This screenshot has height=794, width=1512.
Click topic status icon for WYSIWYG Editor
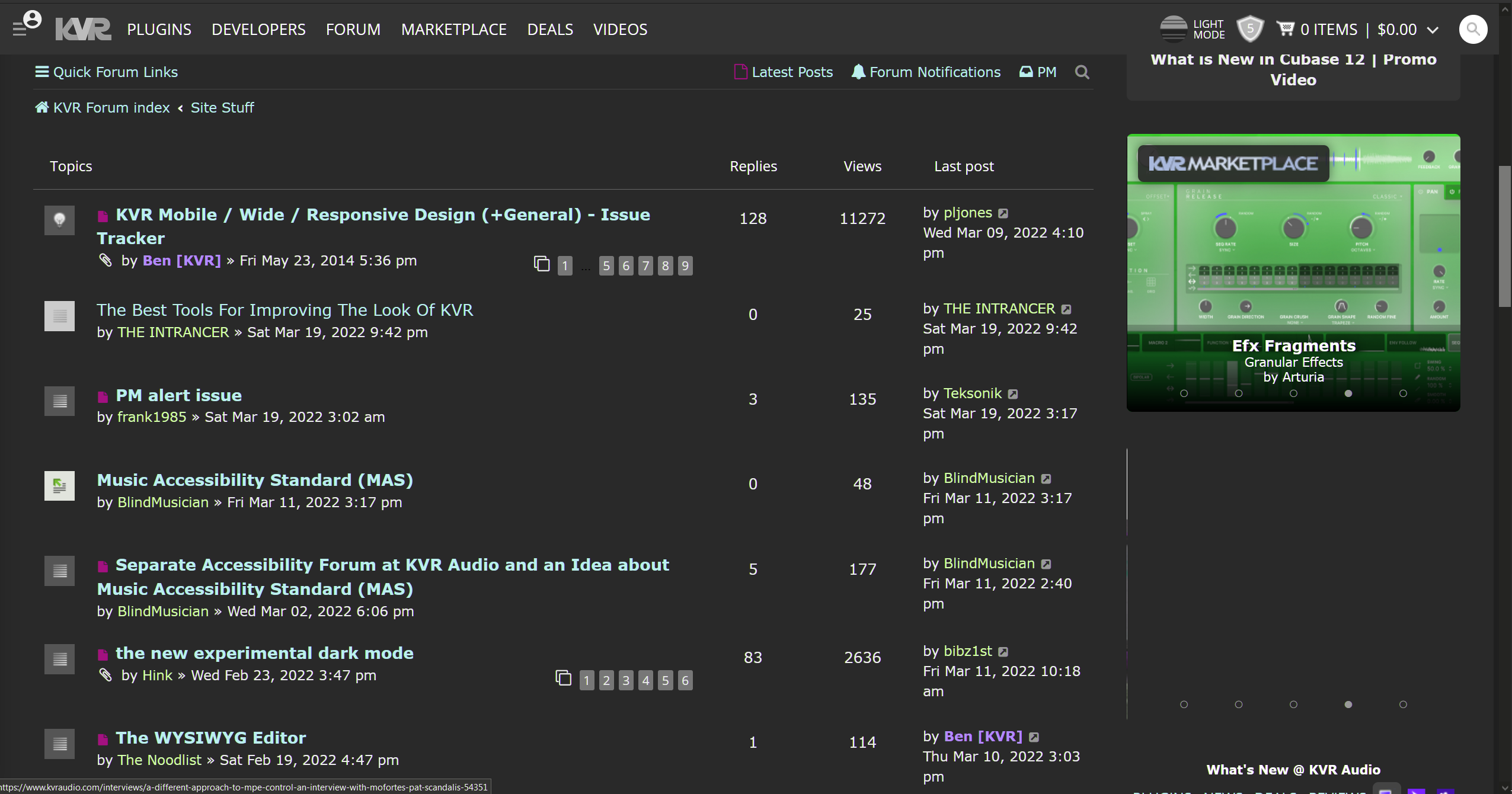[59, 744]
